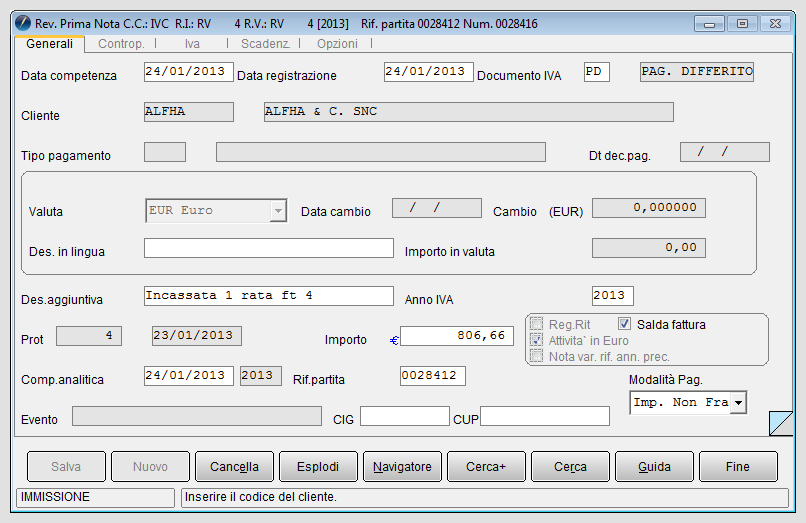Click the Fine button
806x523 pixels.
click(738, 466)
